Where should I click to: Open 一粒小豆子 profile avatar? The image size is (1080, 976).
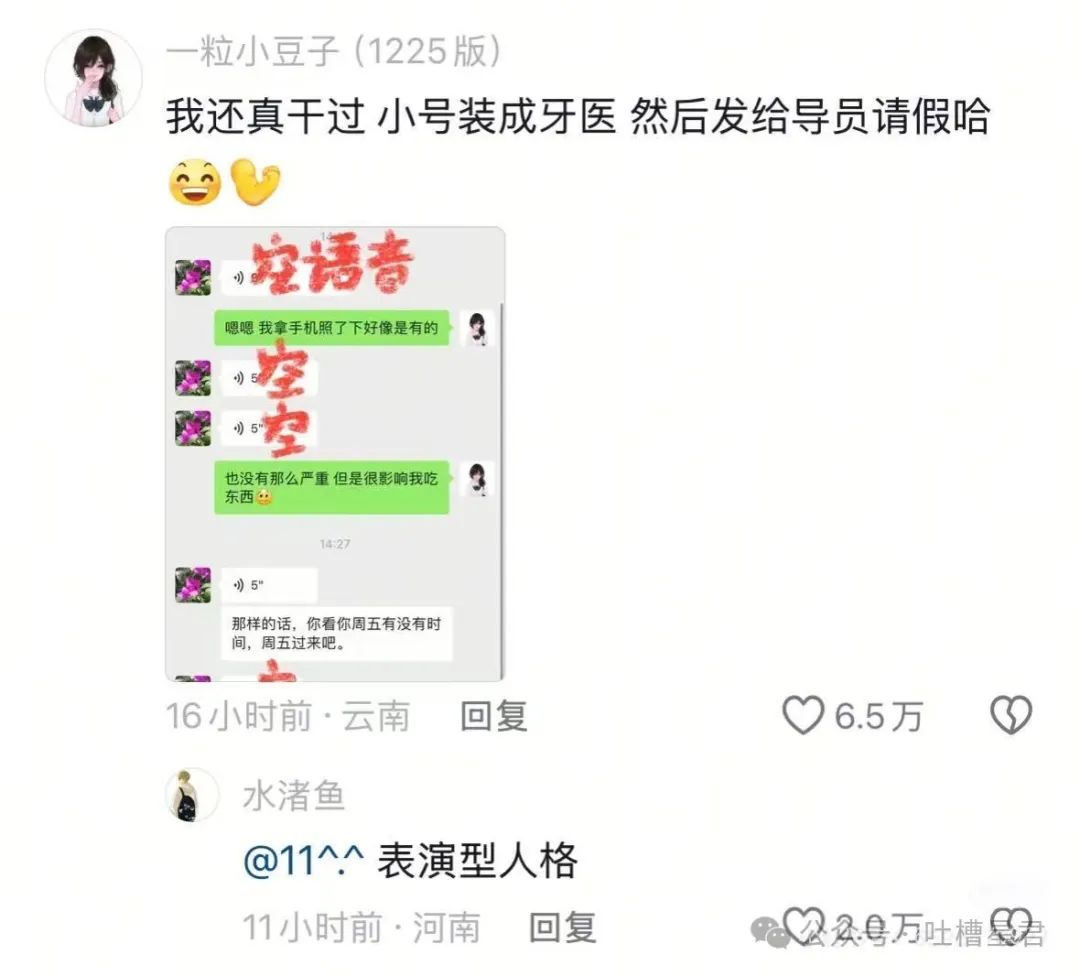[x=93, y=78]
